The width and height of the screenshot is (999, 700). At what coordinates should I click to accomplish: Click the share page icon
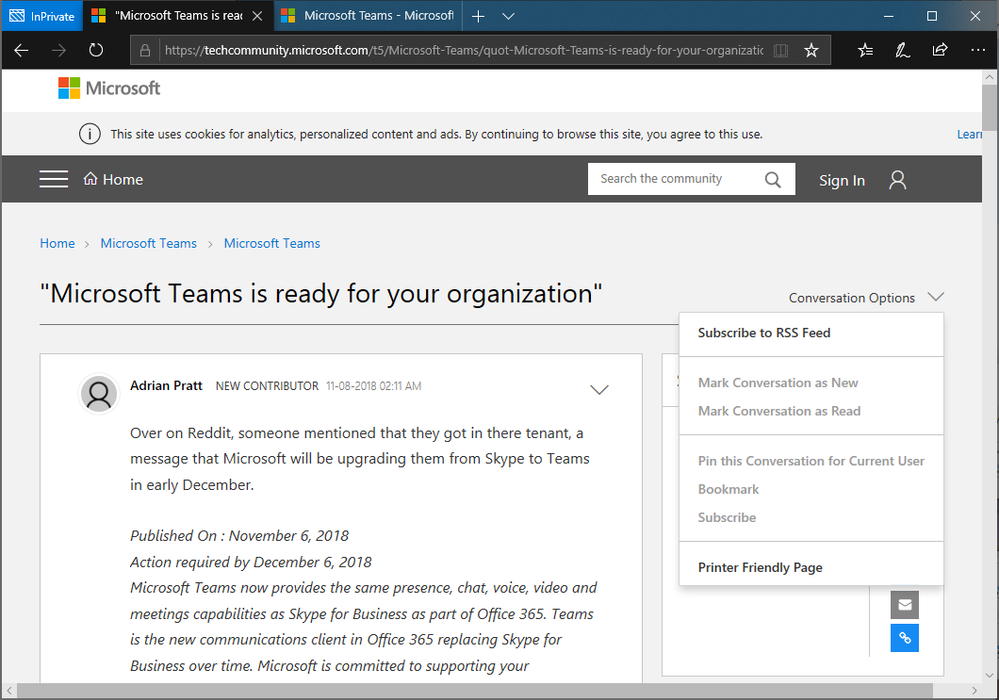940,50
